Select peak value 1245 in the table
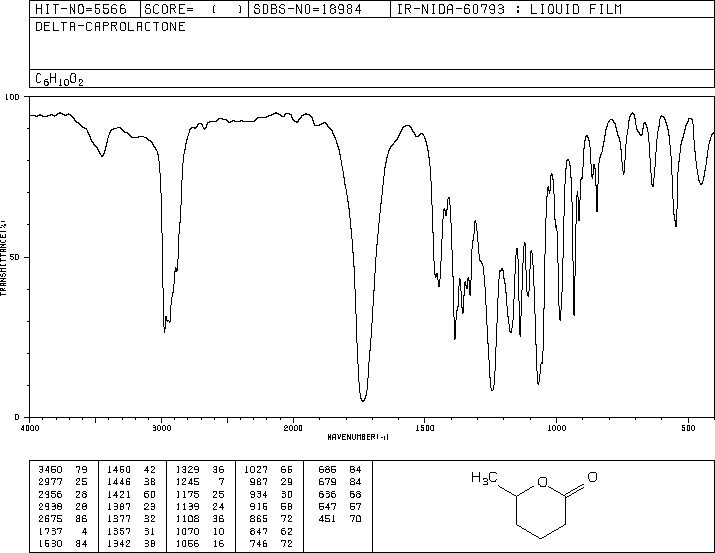This screenshot has width=715, height=553. (x=187, y=482)
